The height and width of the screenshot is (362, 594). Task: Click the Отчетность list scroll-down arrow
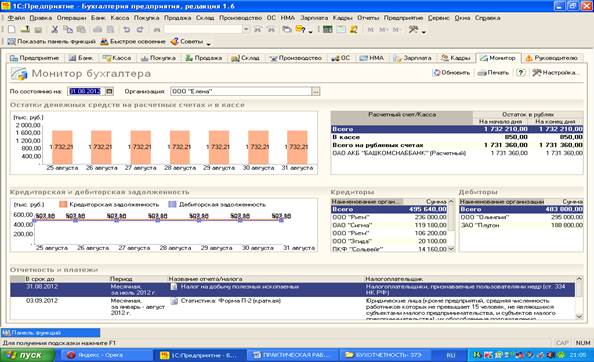click(579, 316)
